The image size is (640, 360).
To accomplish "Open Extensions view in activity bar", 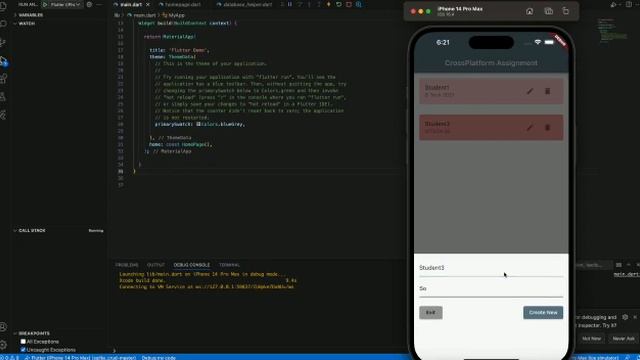I will (x=4, y=79).
